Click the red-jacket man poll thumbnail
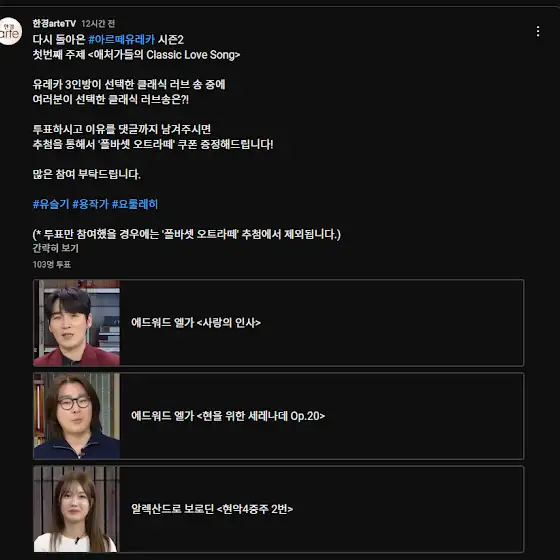The image size is (560, 560). click(77, 323)
